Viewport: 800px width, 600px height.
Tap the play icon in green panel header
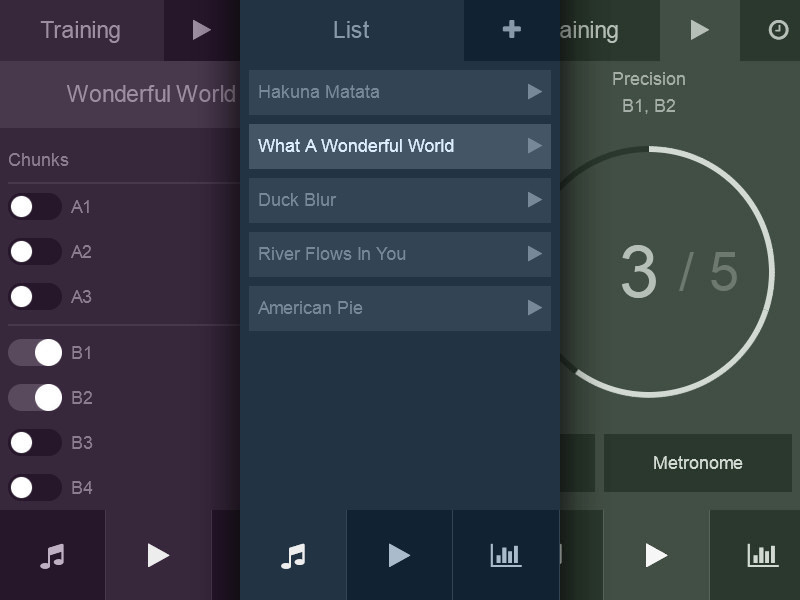point(699,30)
